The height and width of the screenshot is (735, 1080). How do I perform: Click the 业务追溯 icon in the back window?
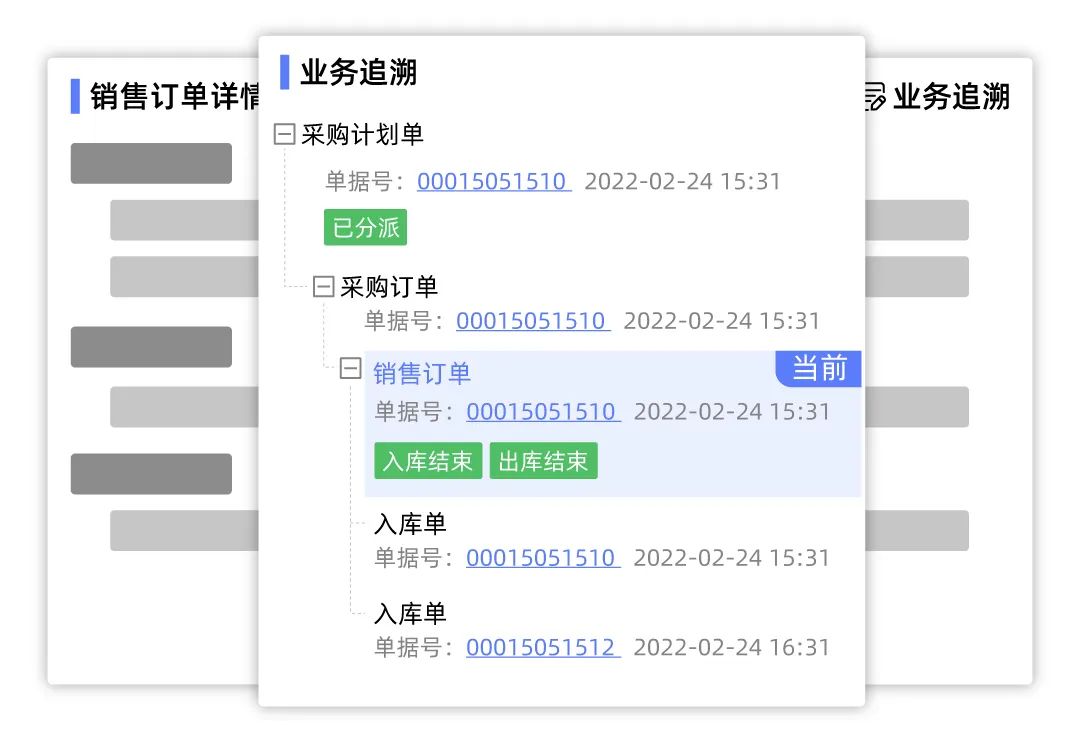(x=875, y=96)
